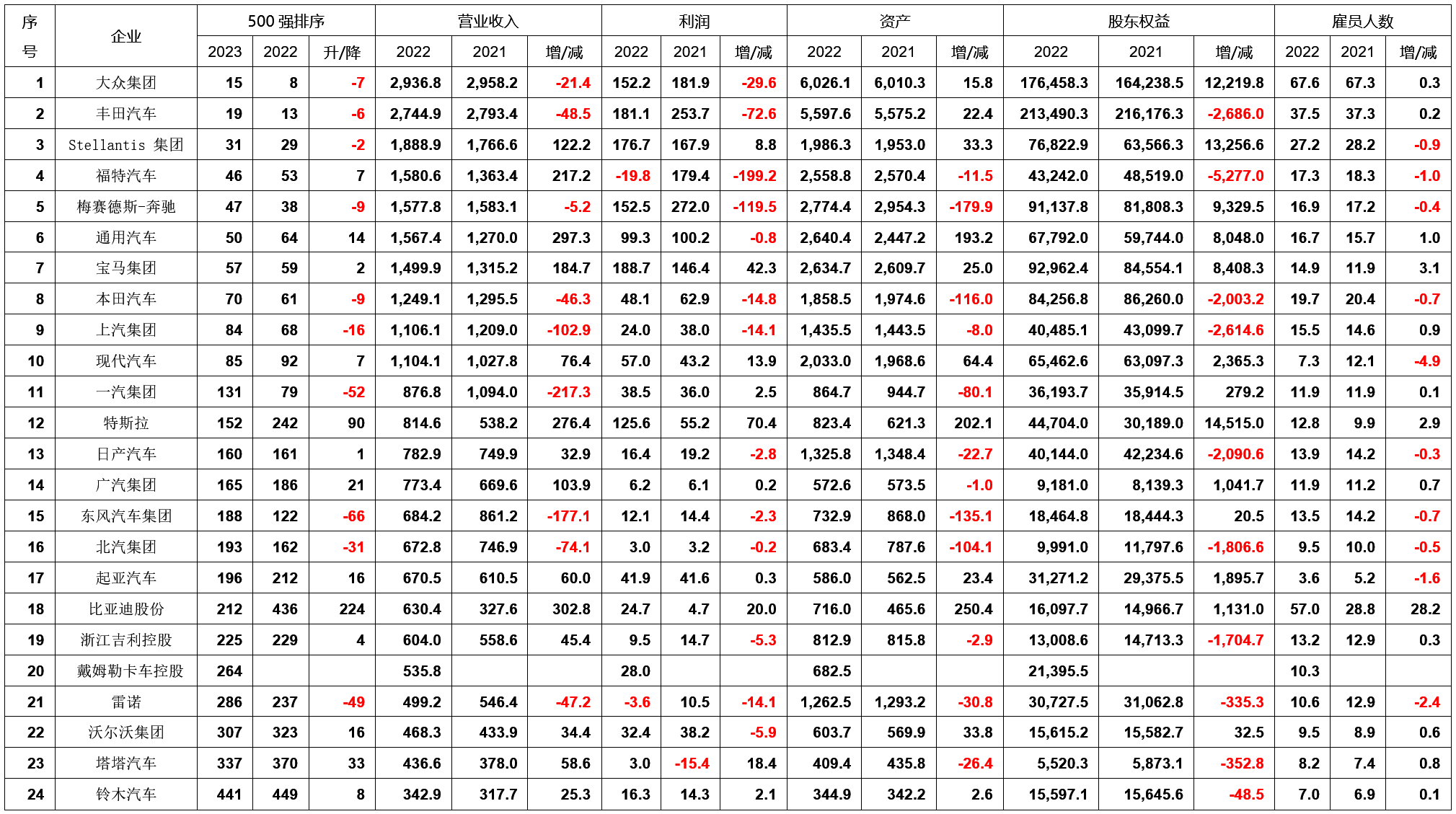Viewport: 1456px width, 814px height.
Task: Select the 沃尔沃集团 cell
Action: [126, 733]
